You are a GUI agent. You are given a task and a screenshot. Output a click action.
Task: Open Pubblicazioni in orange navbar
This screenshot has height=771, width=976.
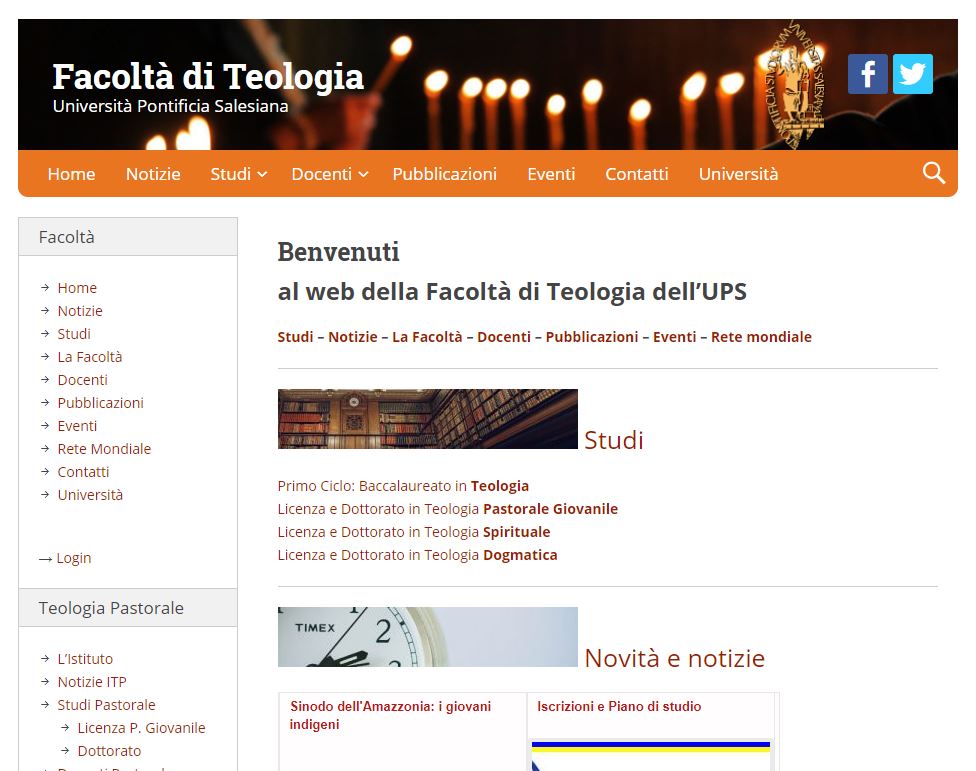pyautogui.click(x=444, y=174)
